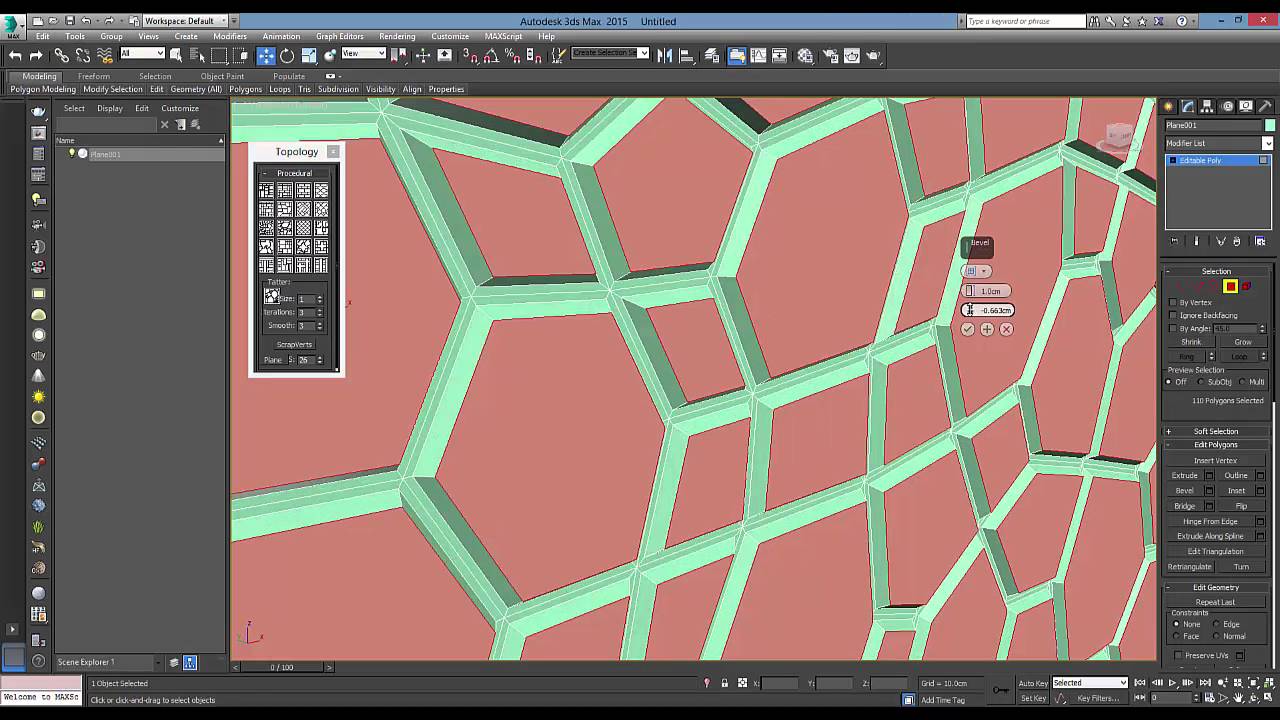Open the Material Editor icon
1280x720 pixels.
click(x=805, y=56)
